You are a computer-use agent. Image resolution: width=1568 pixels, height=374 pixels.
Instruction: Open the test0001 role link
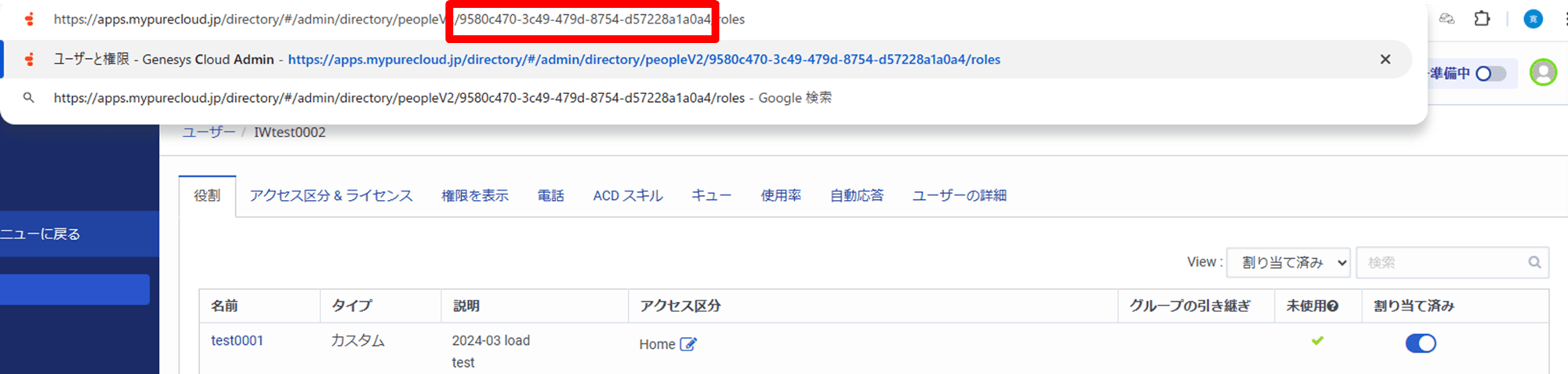coord(237,340)
